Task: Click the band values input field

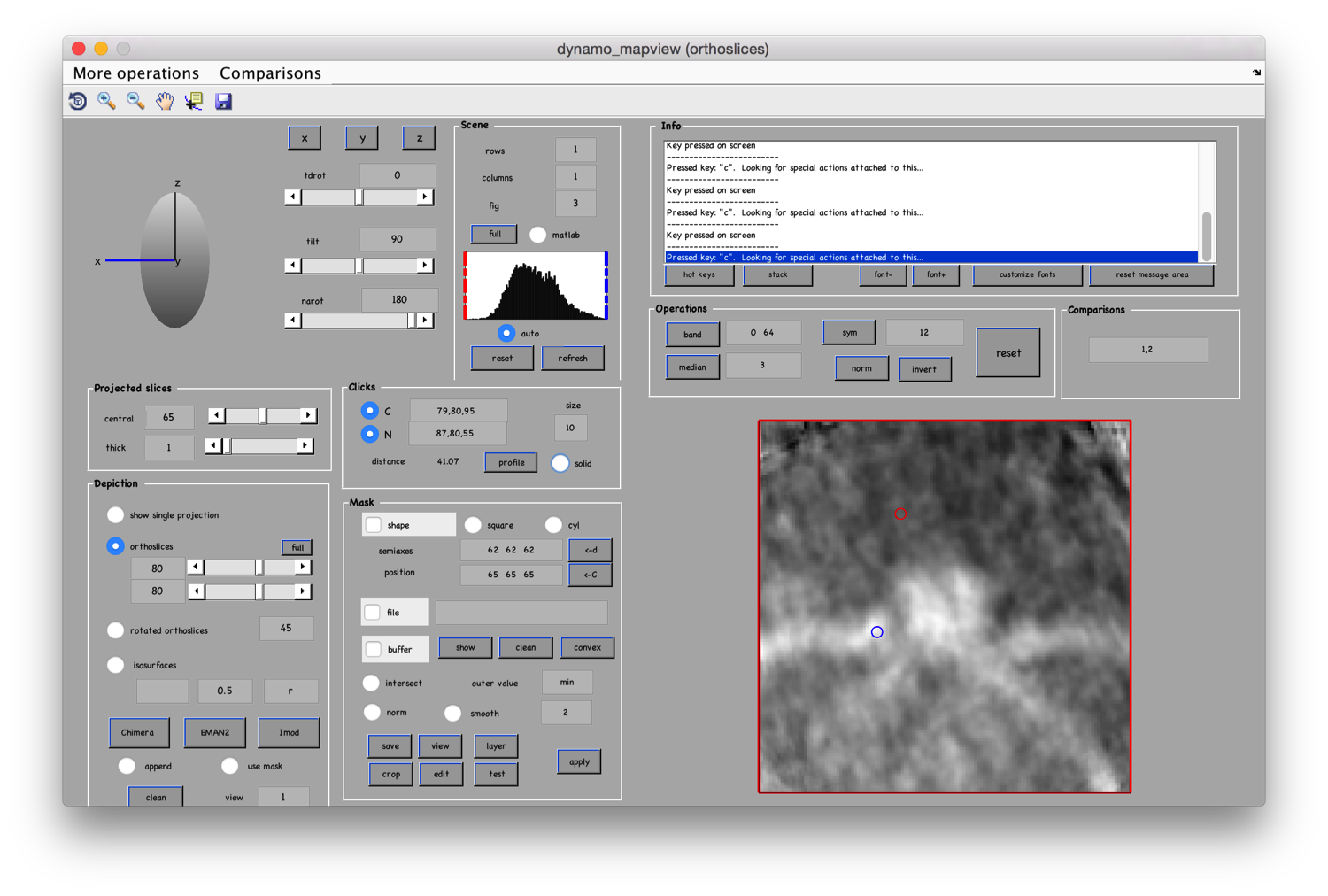Action: (763, 333)
